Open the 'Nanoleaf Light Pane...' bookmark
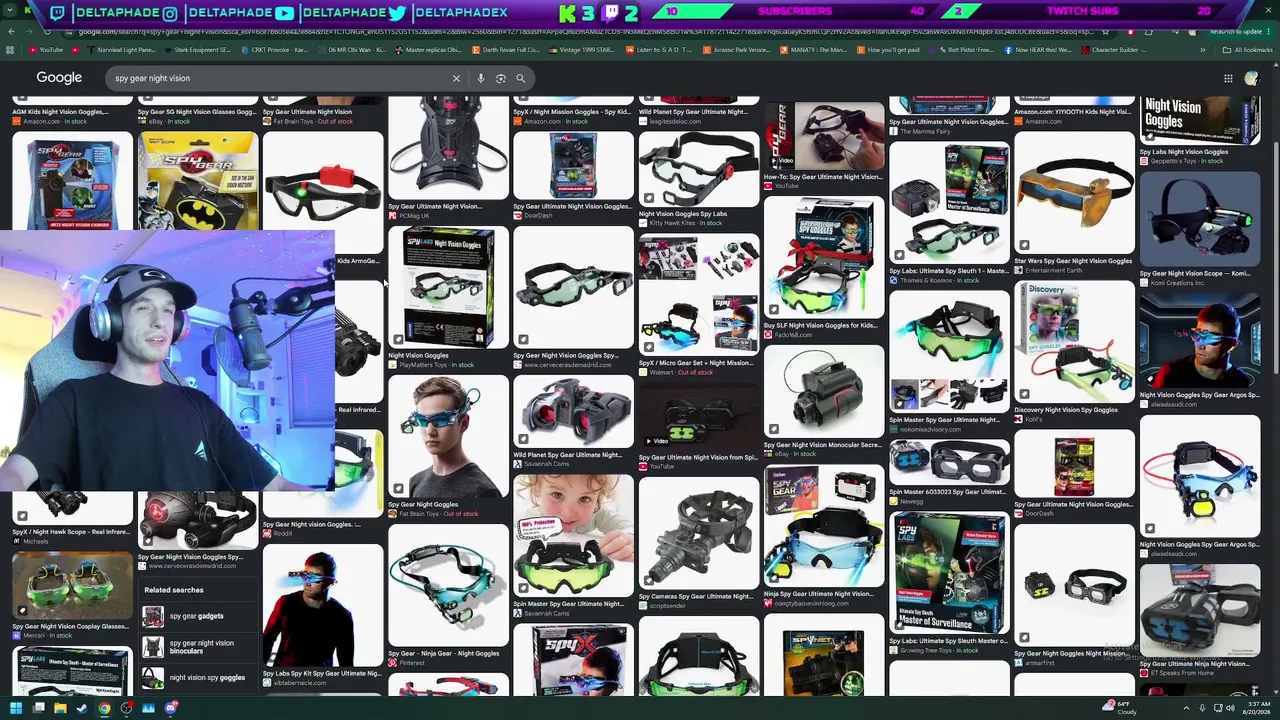1280x720 pixels. tap(121, 50)
